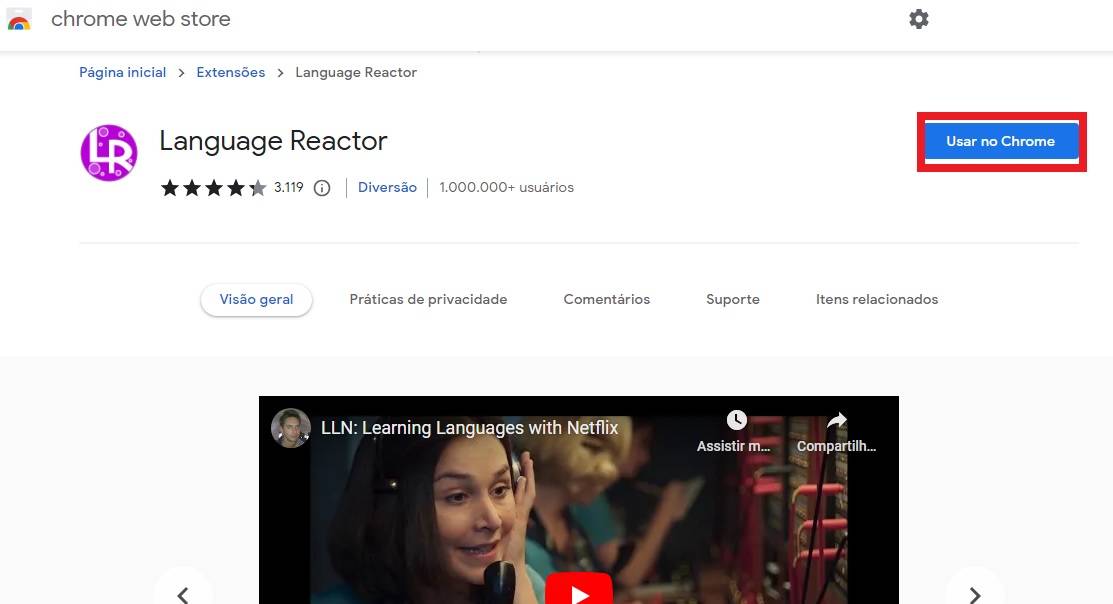Click the star rating of the extension
1113x604 pixels.
(213, 188)
